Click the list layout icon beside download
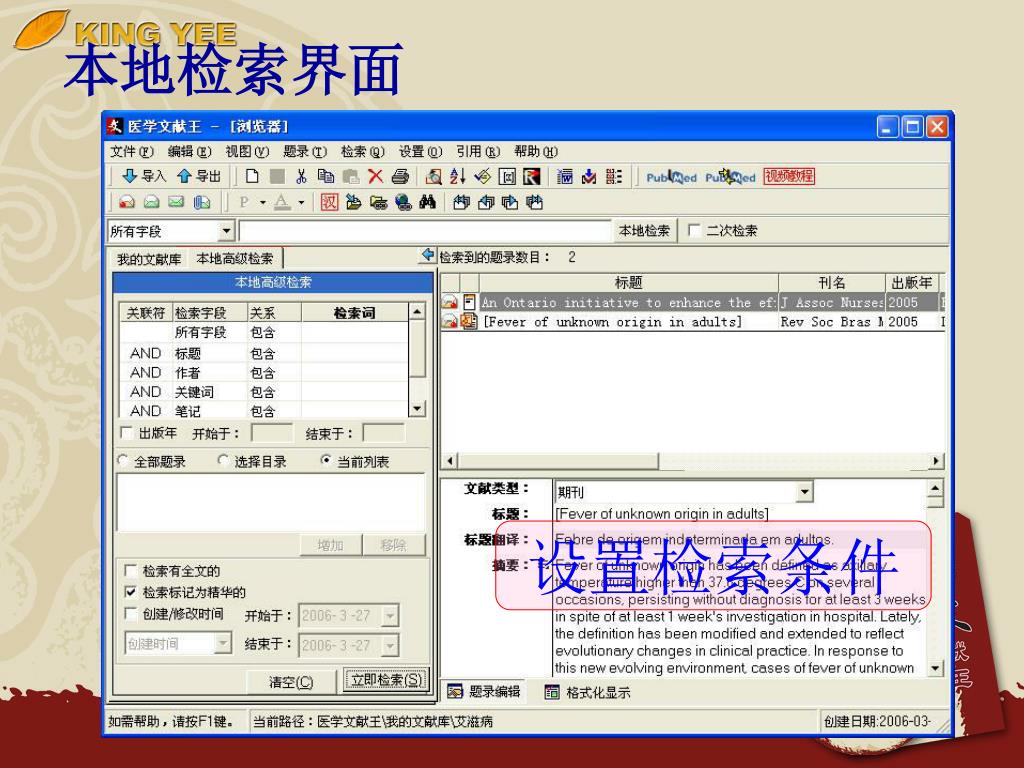Screen dimensions: 1024x768 click(x=614, y=176)
